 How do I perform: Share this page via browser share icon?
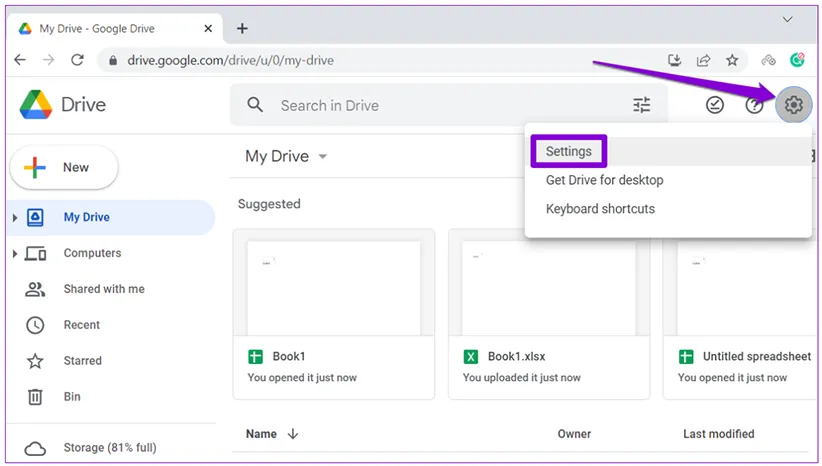704,60
